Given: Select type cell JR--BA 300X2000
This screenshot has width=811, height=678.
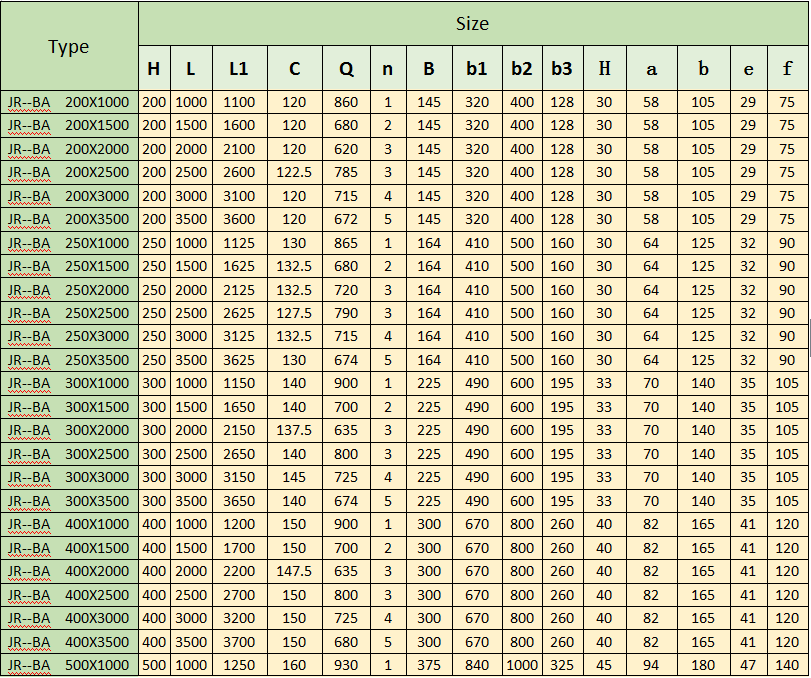Looking at the screenshot, I should [69, 430].
